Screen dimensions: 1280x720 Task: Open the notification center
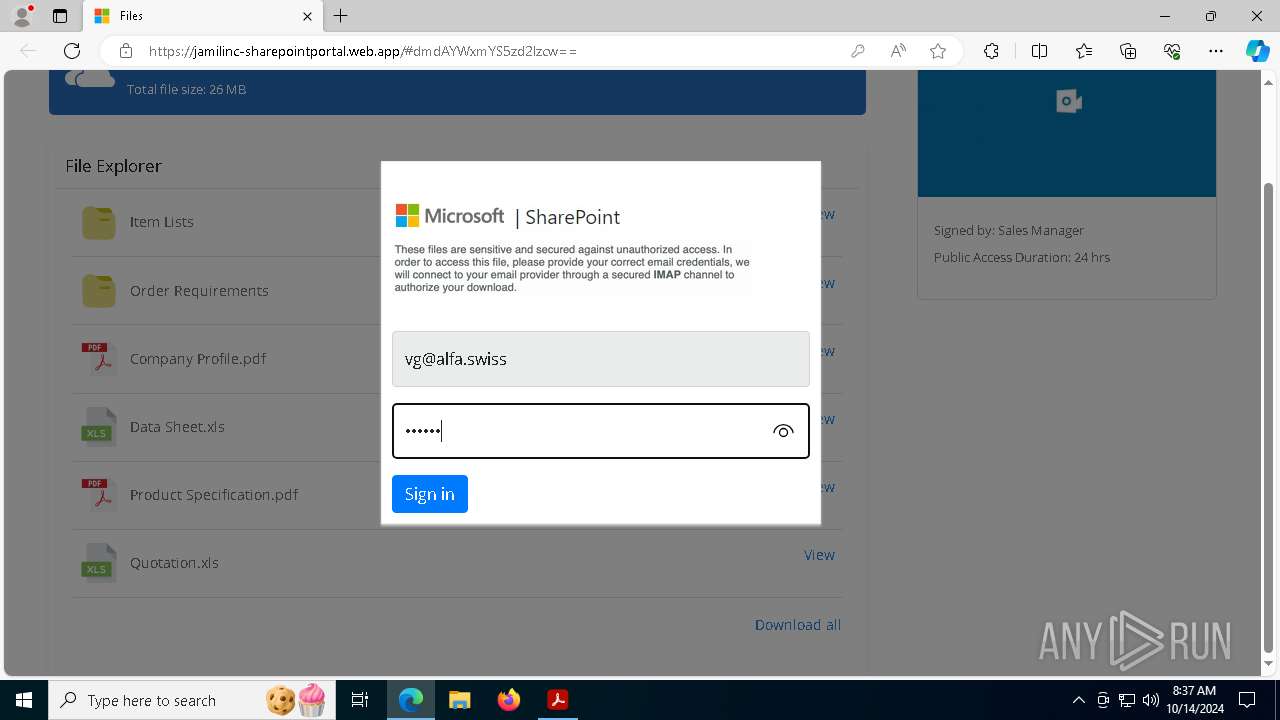[1247, 700]
